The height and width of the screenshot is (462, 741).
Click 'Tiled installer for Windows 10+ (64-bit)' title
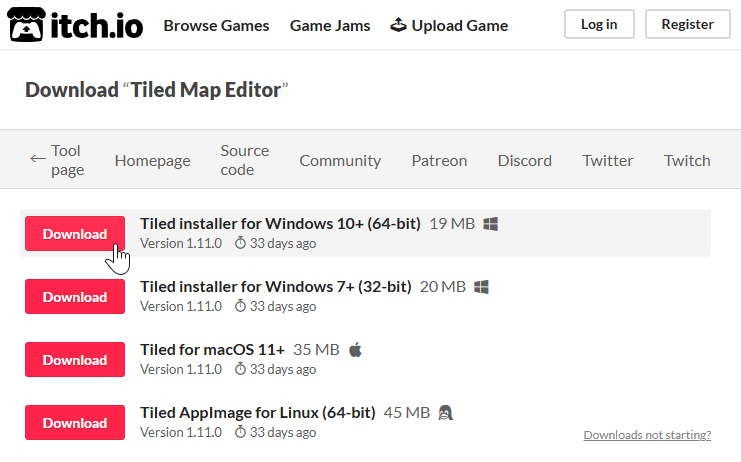280,223
